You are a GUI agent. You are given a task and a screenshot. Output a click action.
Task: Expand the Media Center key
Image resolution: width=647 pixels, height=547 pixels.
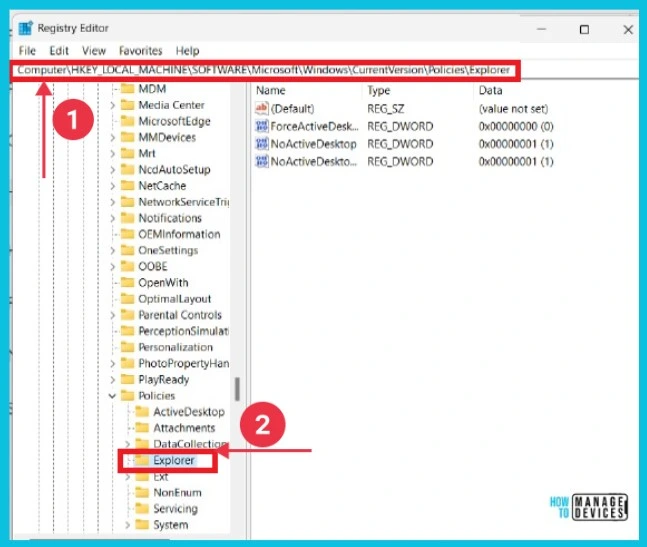tap(113, 105)
